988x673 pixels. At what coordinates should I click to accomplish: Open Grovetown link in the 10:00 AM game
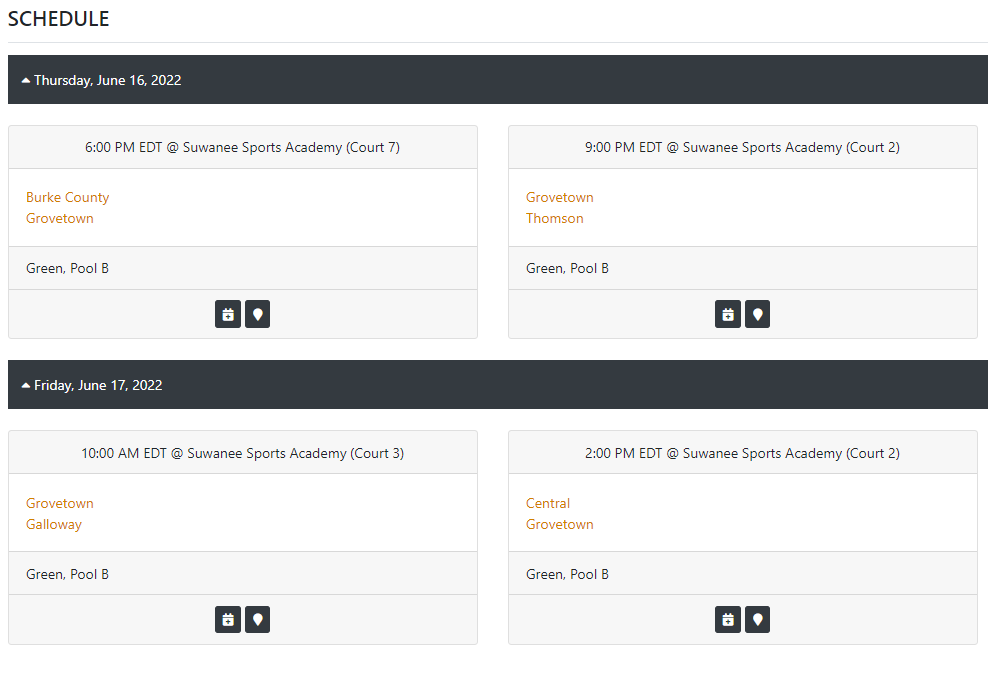pos(60,503)
